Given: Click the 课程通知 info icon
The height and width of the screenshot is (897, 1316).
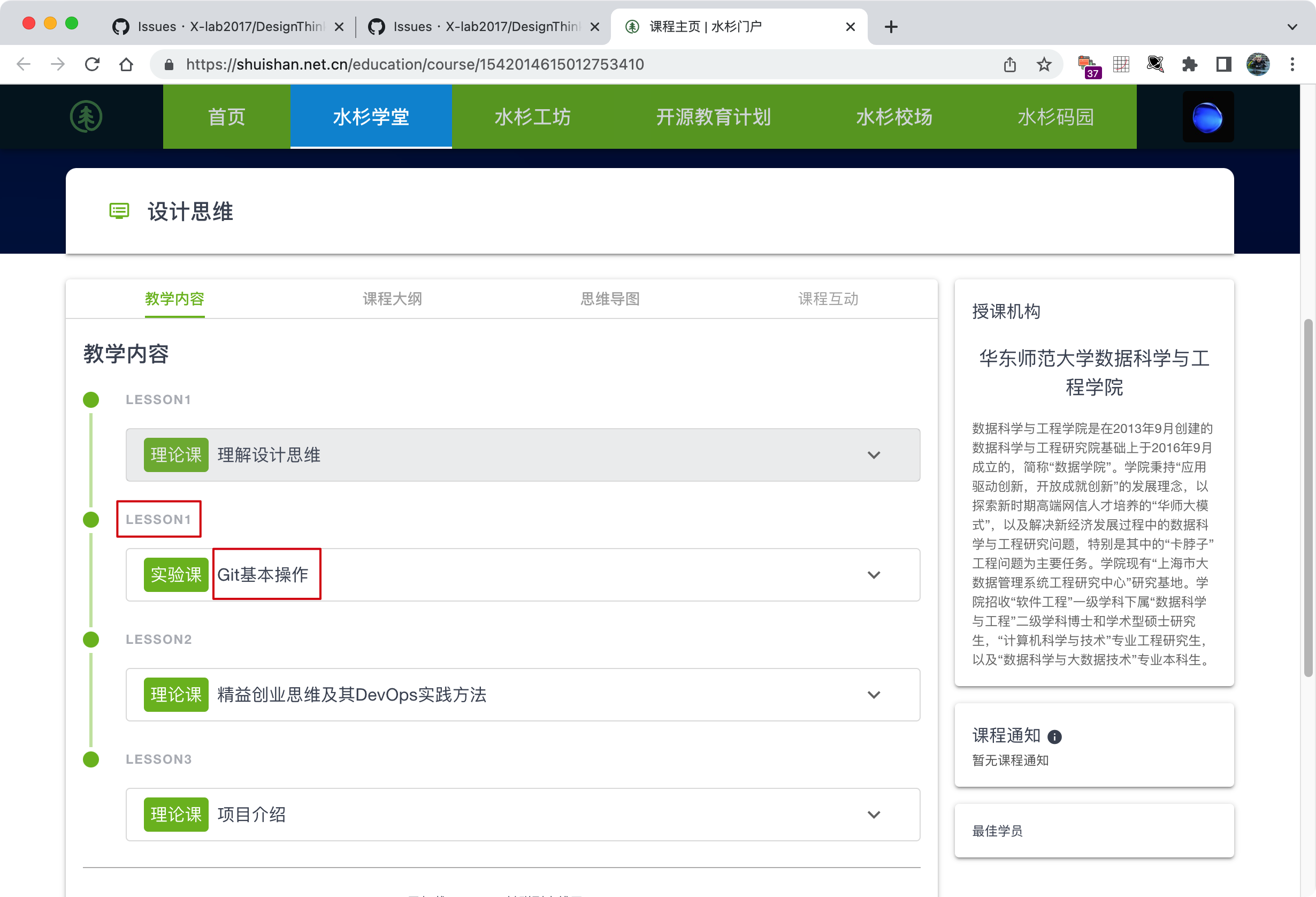Looking at the screenshot, I should (1054, 736).
